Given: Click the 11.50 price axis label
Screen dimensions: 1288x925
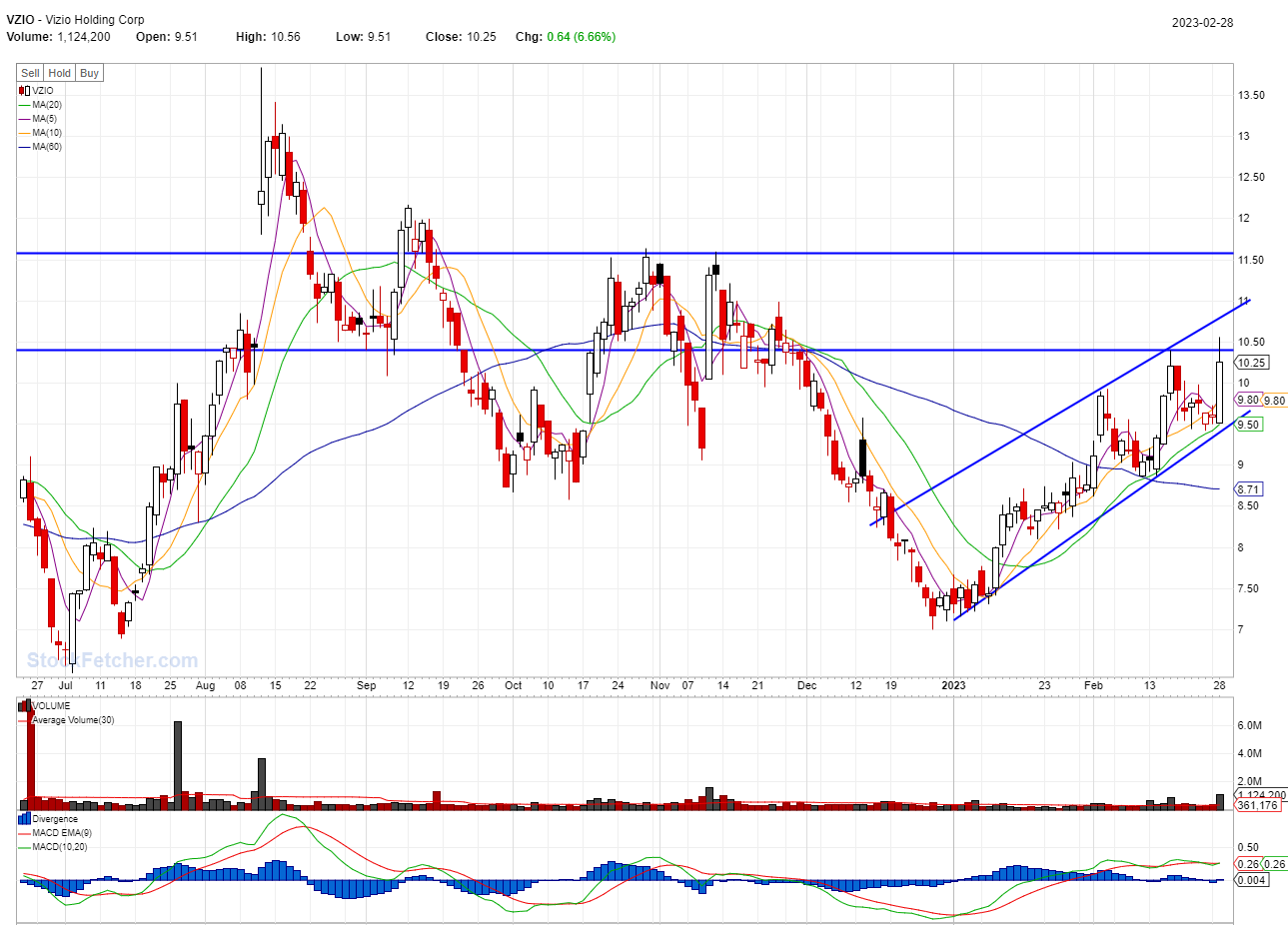Looking at the screenshot, I should point(1251,260).
